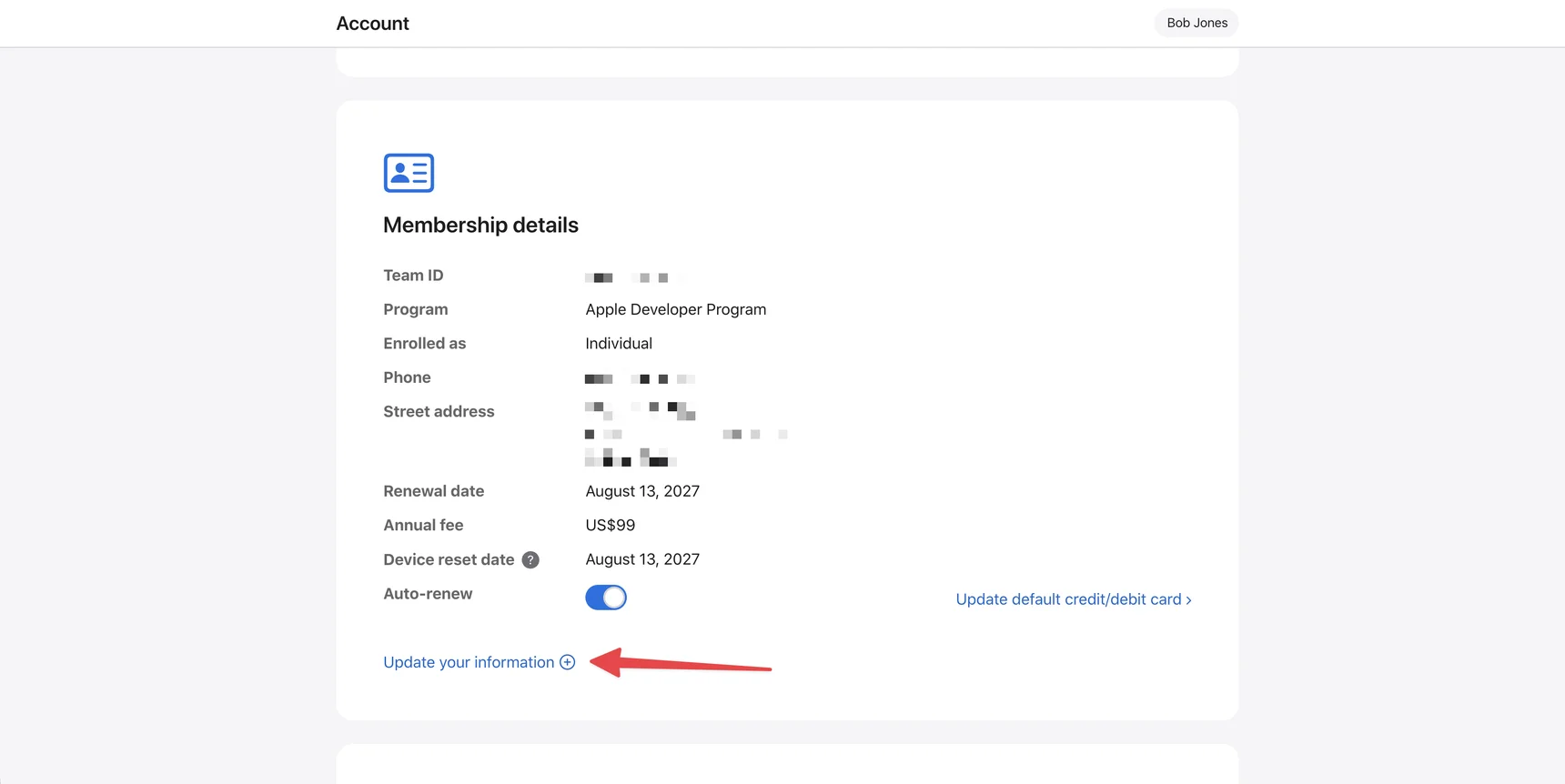This screenshot has height=784, width=1565.
Task: Click the Device reset date value
Action: coord(642,559)
